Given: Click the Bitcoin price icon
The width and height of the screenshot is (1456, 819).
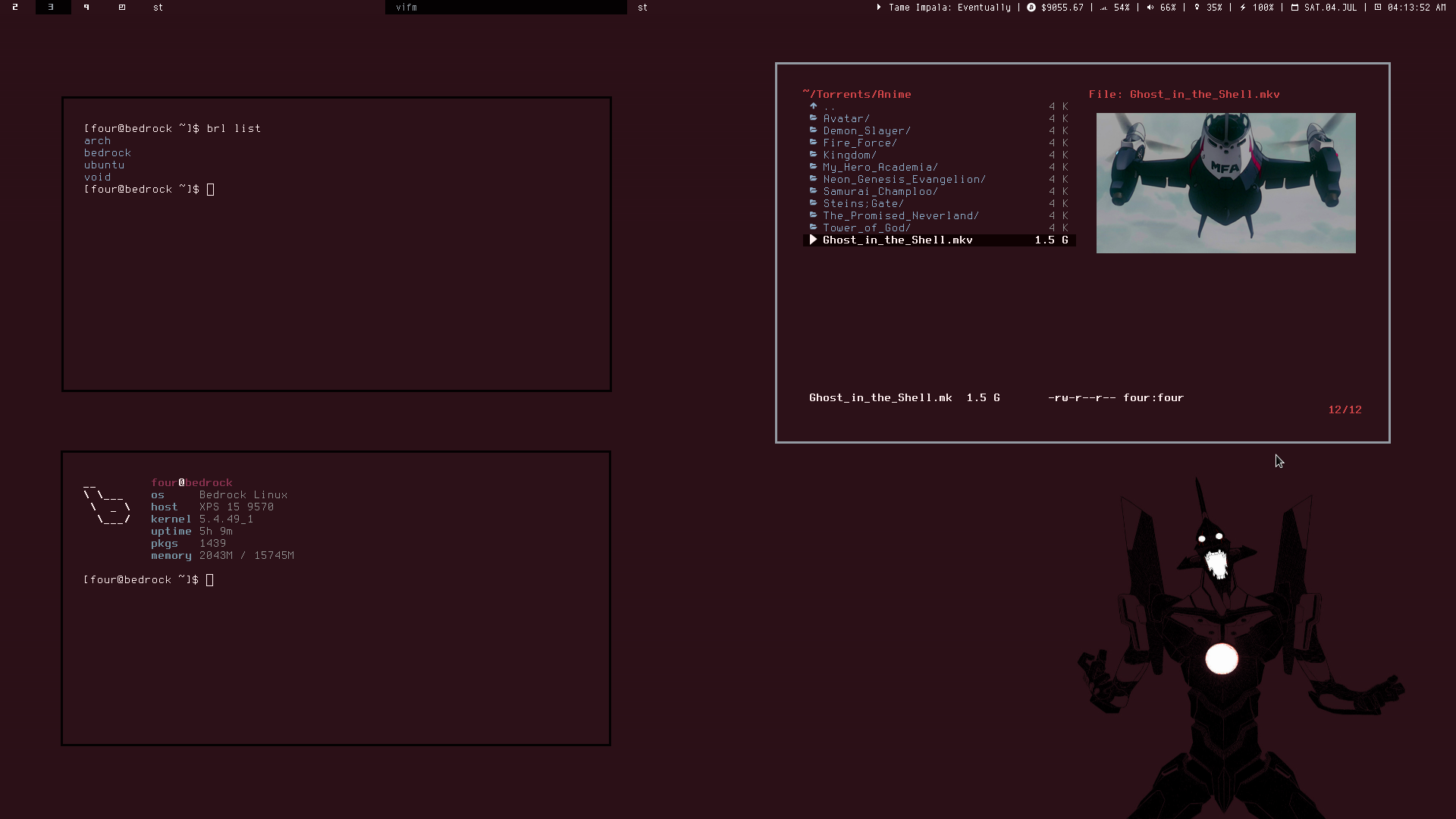Looking at the screenshot, I should pyautogui.click(x=1031, y=8).
